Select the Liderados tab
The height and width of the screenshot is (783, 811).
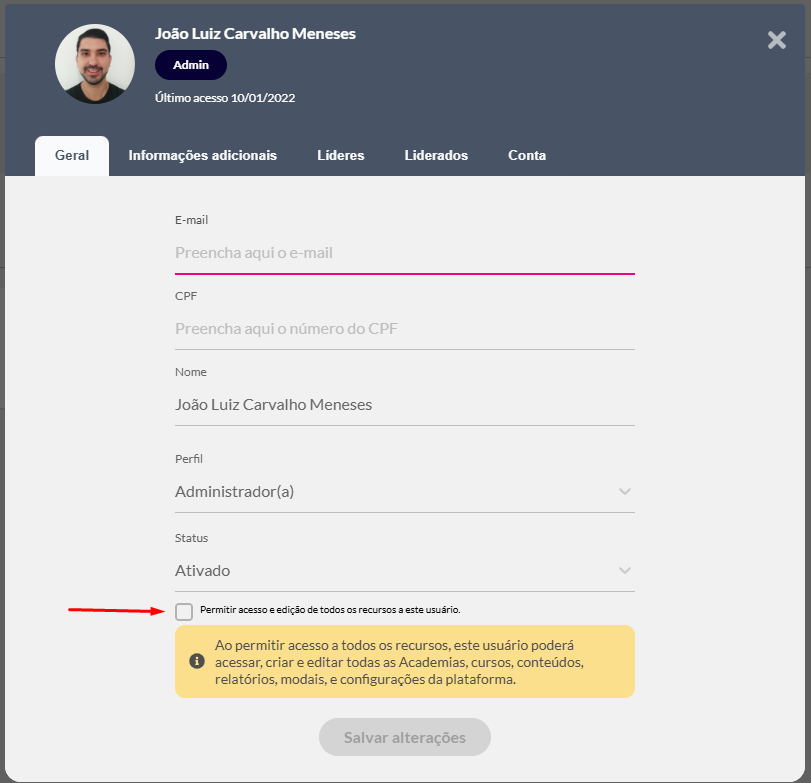point(436,156)
